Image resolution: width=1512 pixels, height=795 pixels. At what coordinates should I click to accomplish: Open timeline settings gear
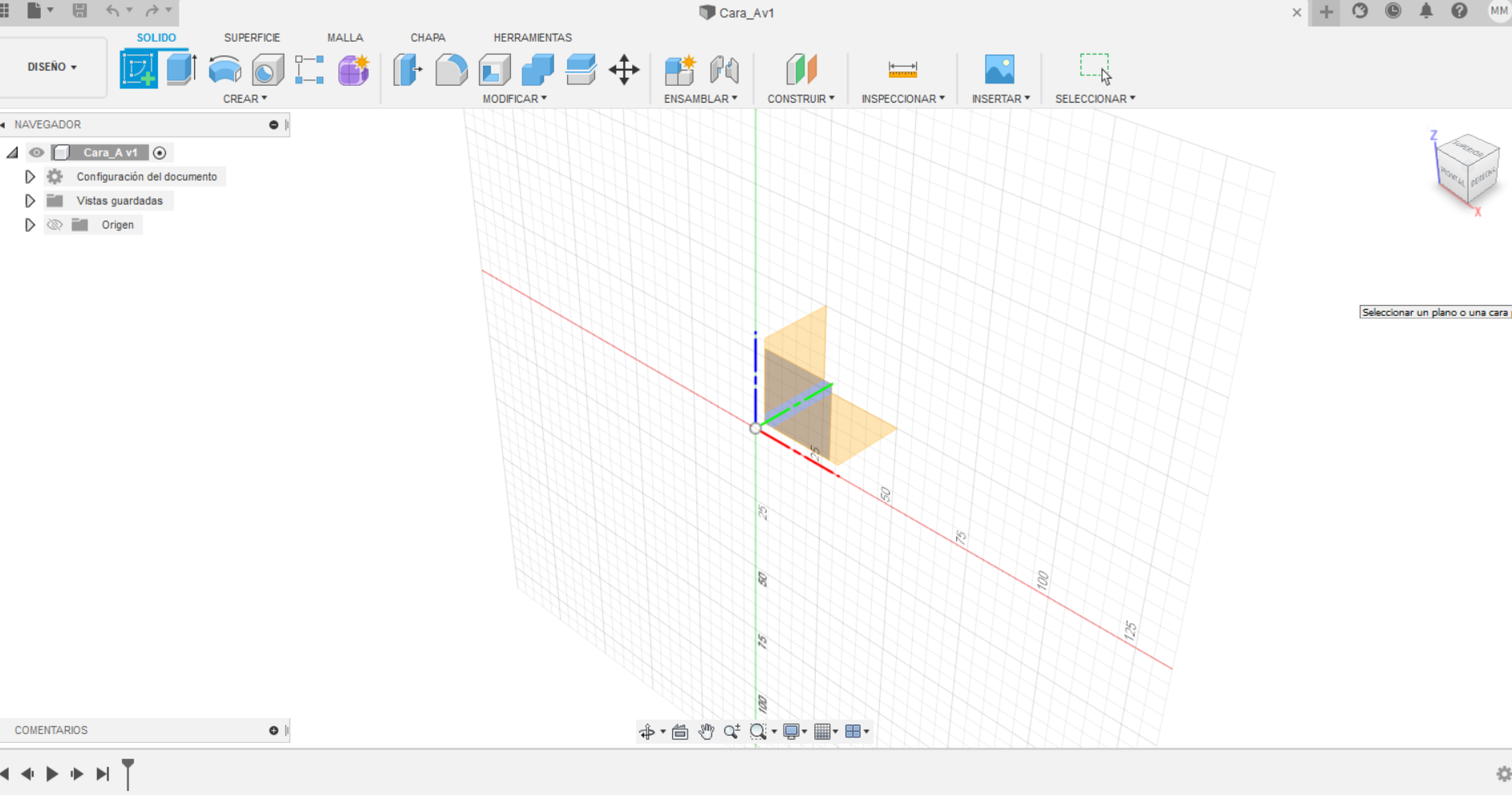1504,774
